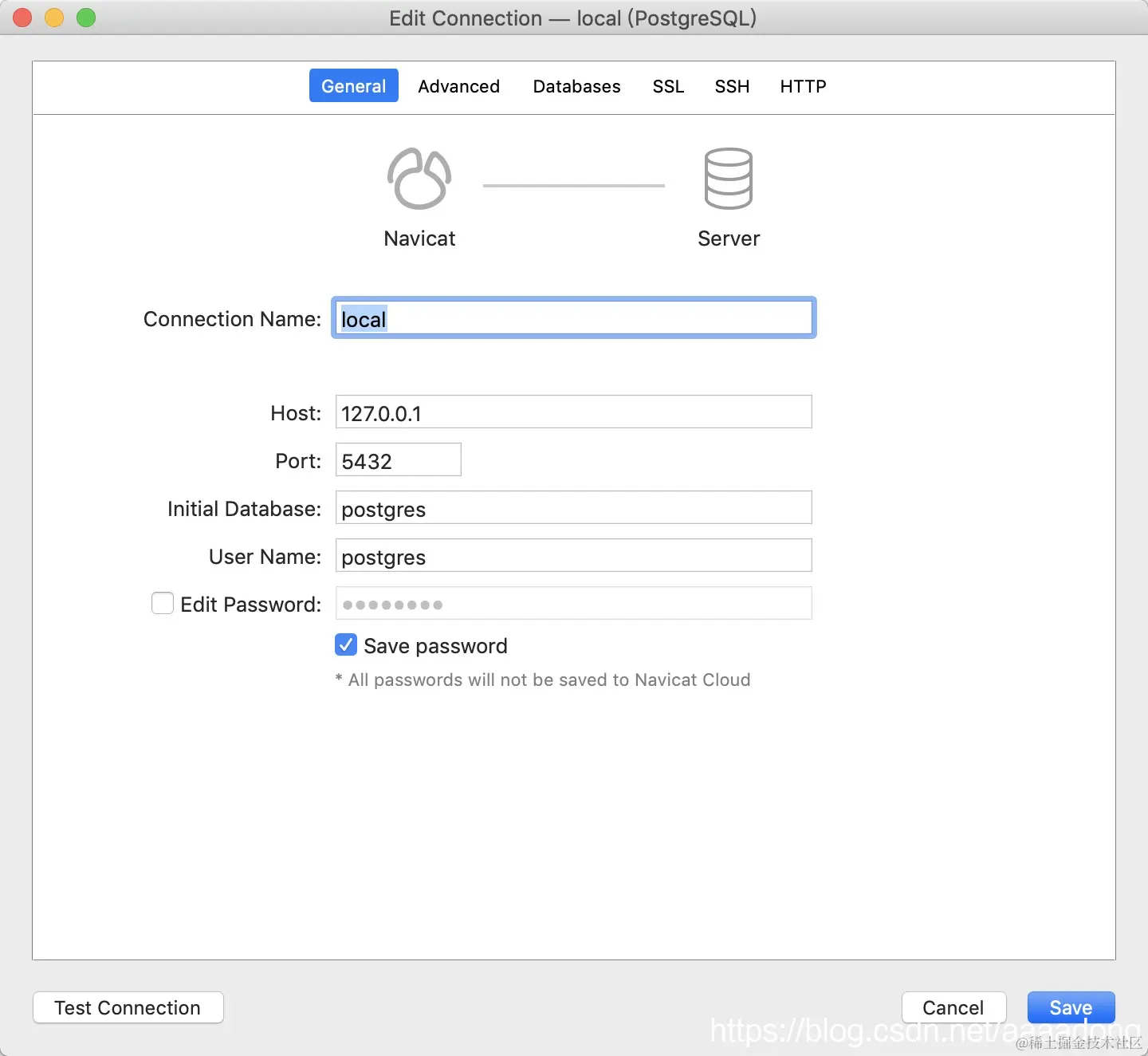Click the Save password label text

tap(435, 646)
